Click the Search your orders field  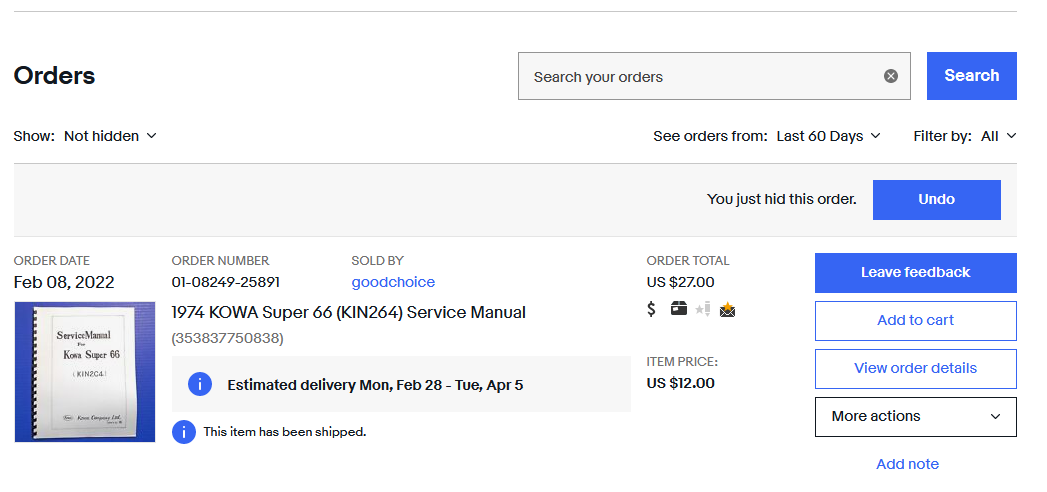point(701,76)
